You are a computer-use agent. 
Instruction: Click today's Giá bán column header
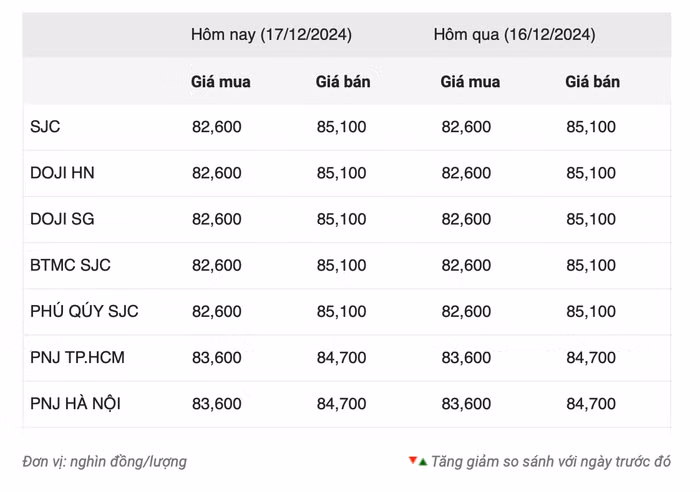[x=342, y=82]
